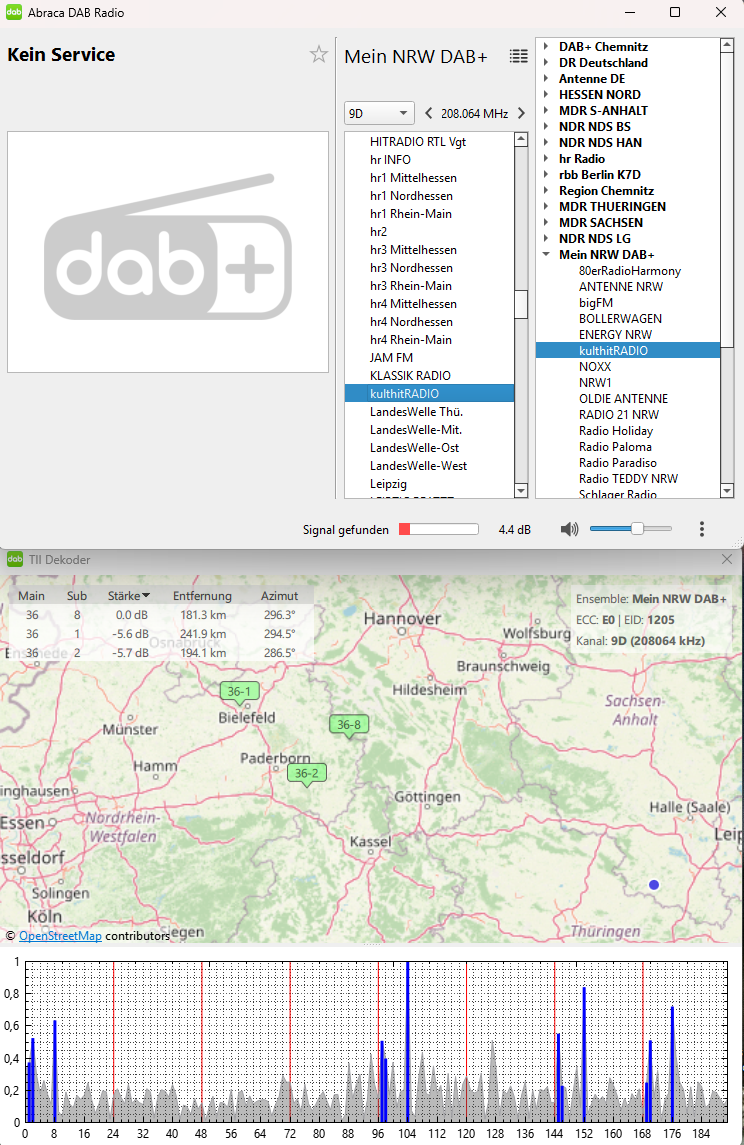Select RADIO 21 NRW in tree

(x=618, y=415)
